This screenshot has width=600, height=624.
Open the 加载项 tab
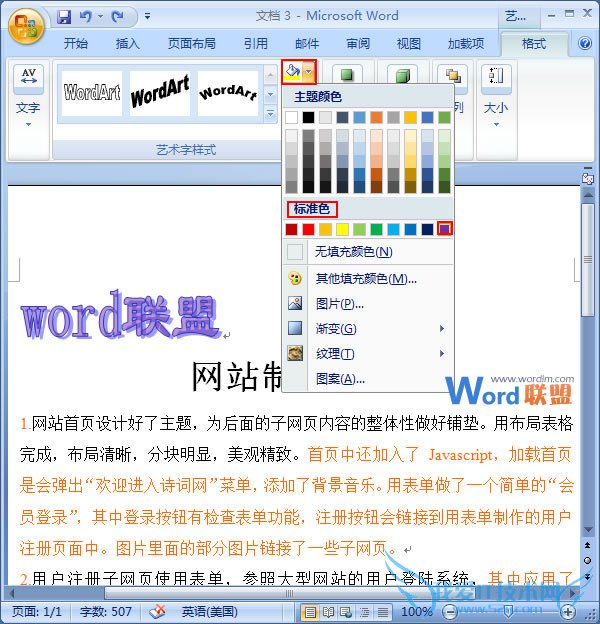pyautogui.click(x=466, y=43)
